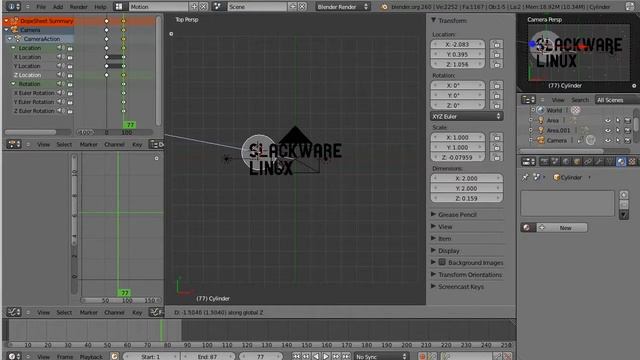Click the End: 87 frame field
Viewport: 640px width, 360px height.
pos(207,356)
